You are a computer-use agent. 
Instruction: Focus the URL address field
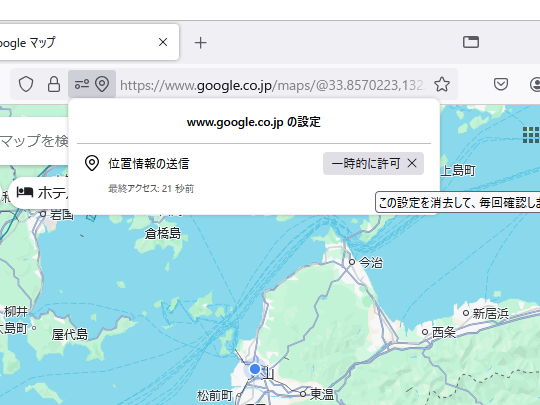tap(272, 85)
